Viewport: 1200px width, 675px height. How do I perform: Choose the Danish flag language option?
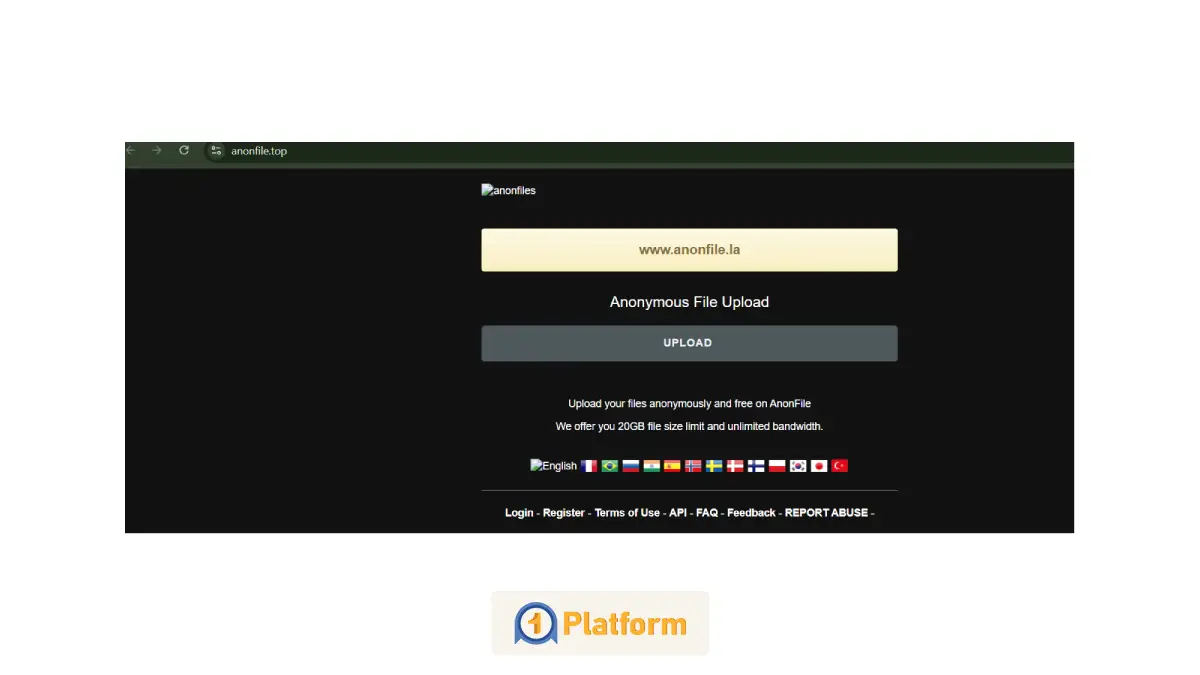734,465
